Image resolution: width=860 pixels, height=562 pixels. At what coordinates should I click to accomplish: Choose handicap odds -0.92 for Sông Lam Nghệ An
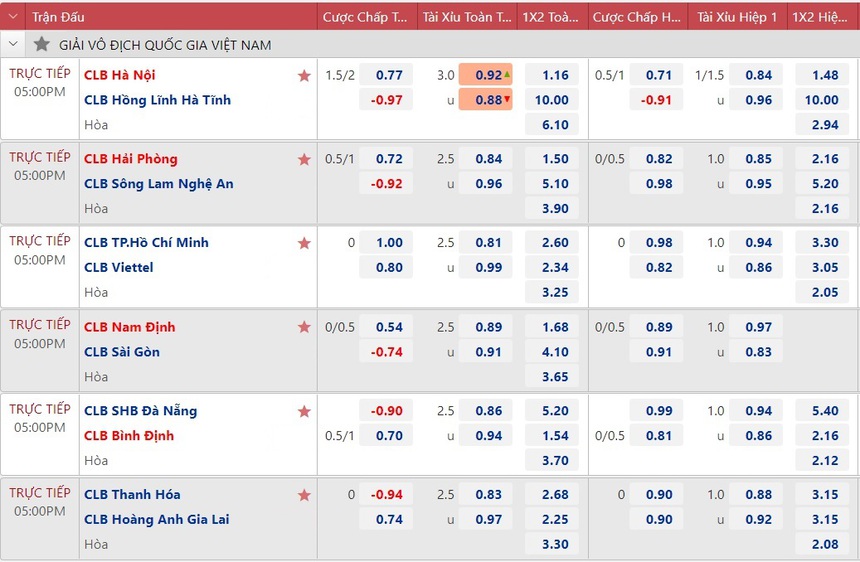tap(387, 184)
